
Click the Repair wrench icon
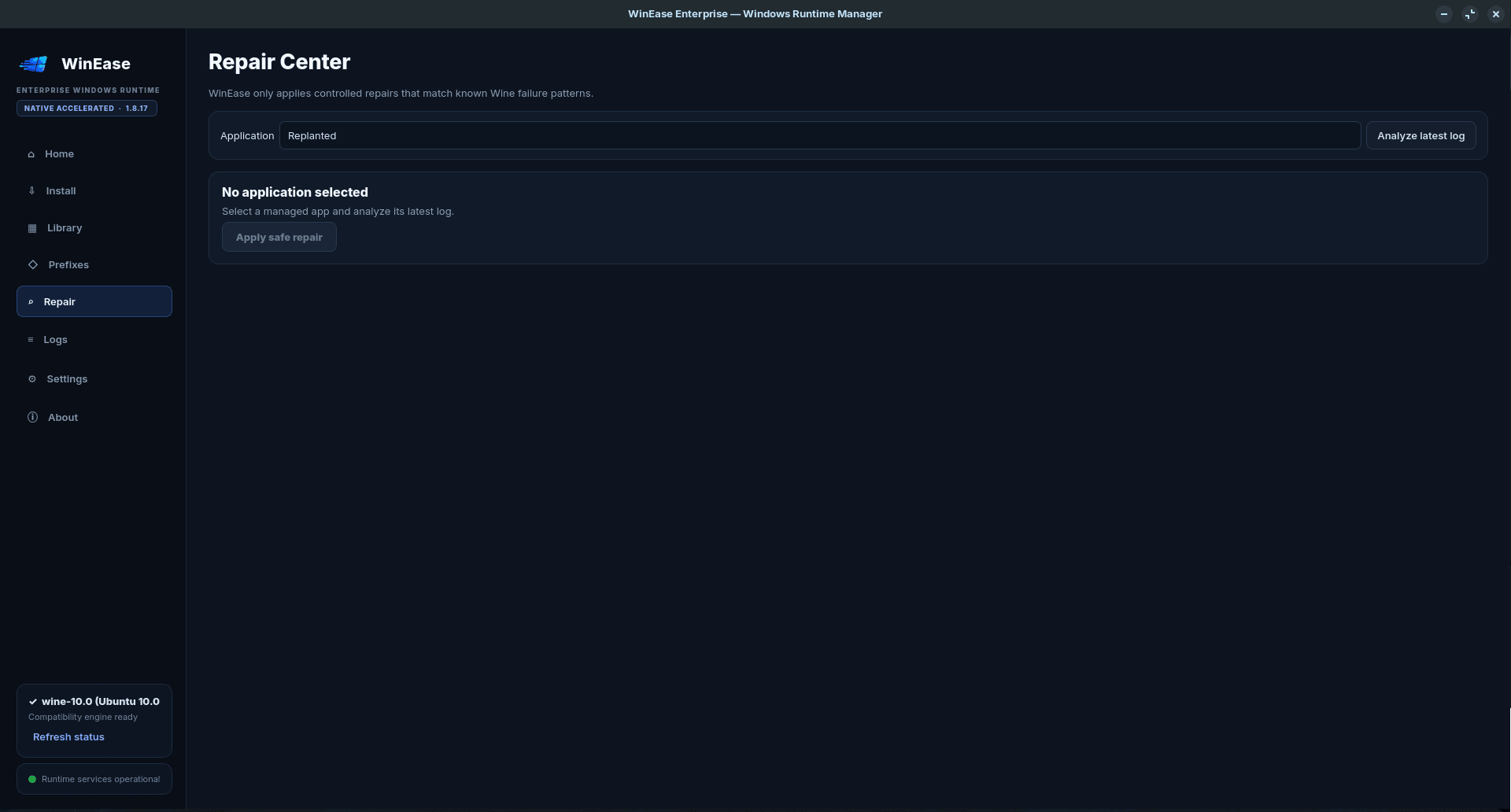click(31, 301)
